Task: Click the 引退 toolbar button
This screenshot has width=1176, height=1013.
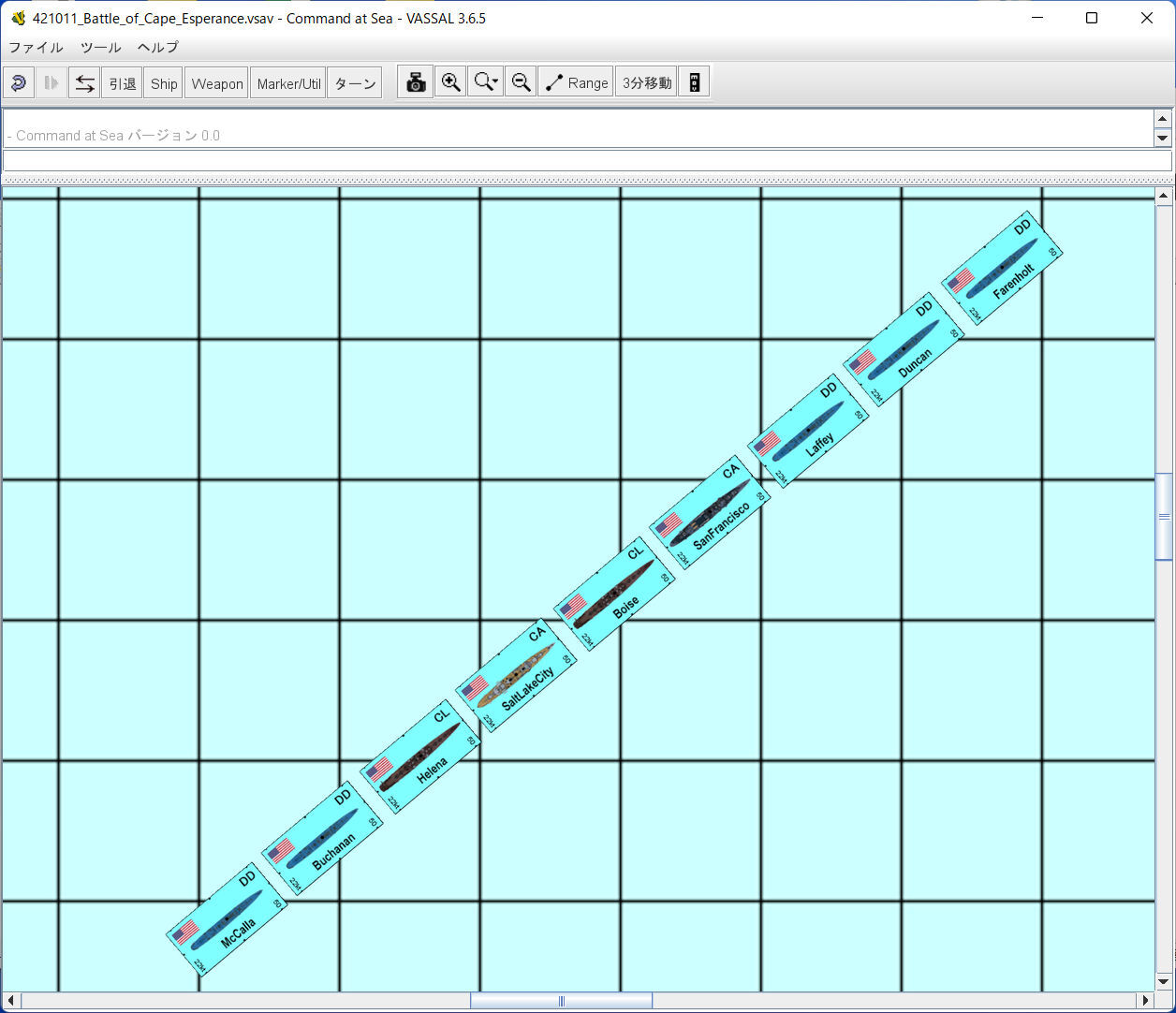Action: (123, 83)
